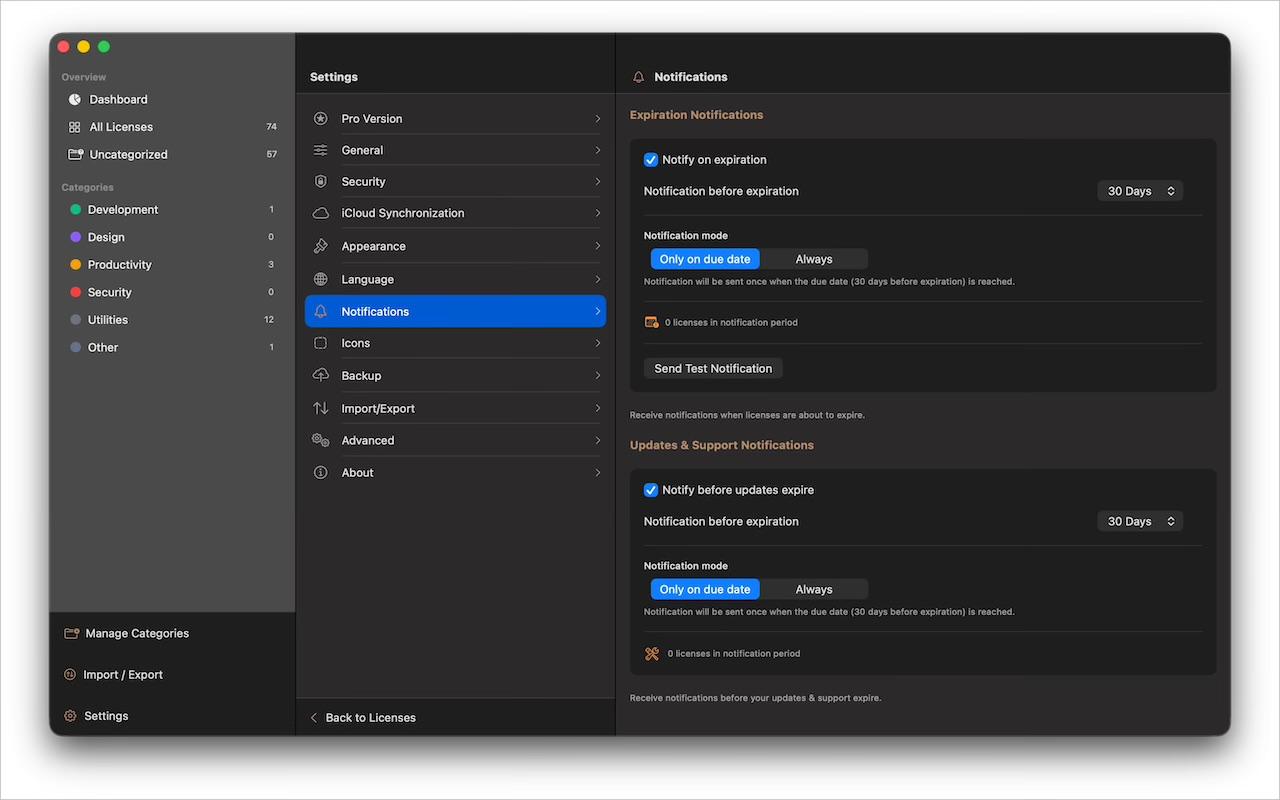Select the Other category
This screenshot has height=800, width=1280.
pos(172,348)
